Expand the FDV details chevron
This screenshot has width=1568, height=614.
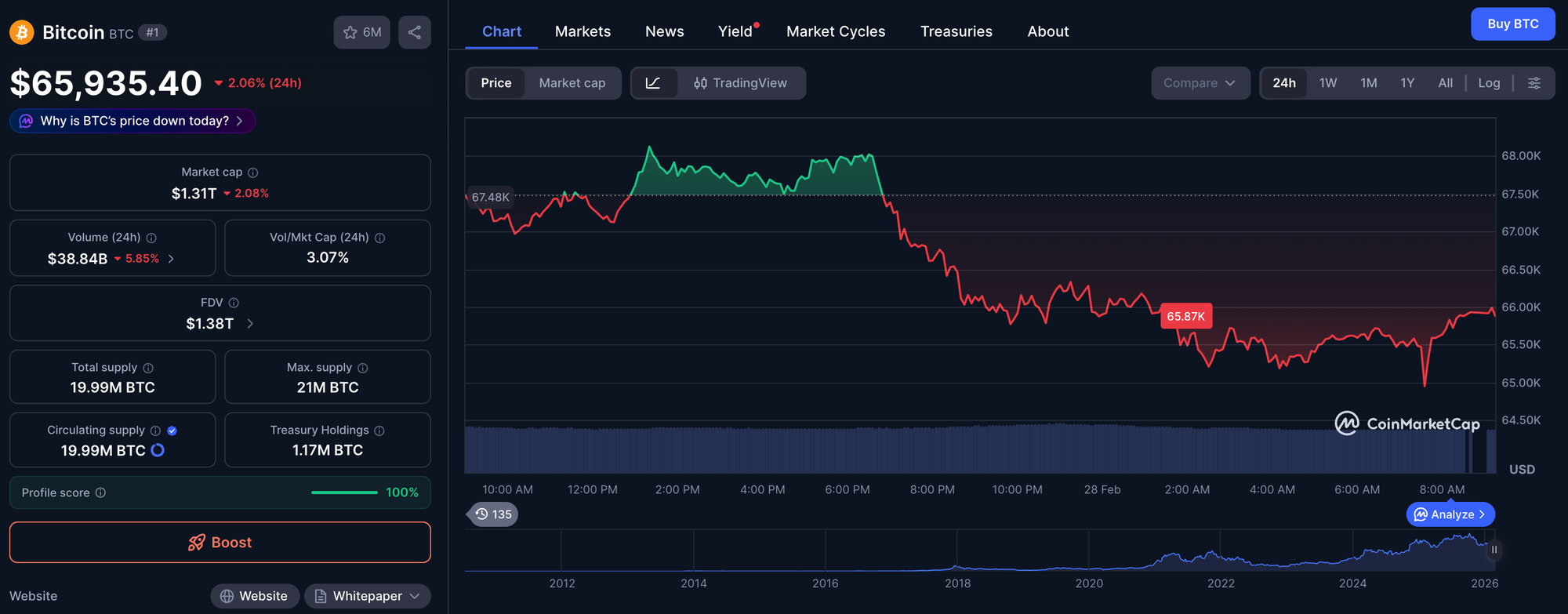click(x=250, y=323)
